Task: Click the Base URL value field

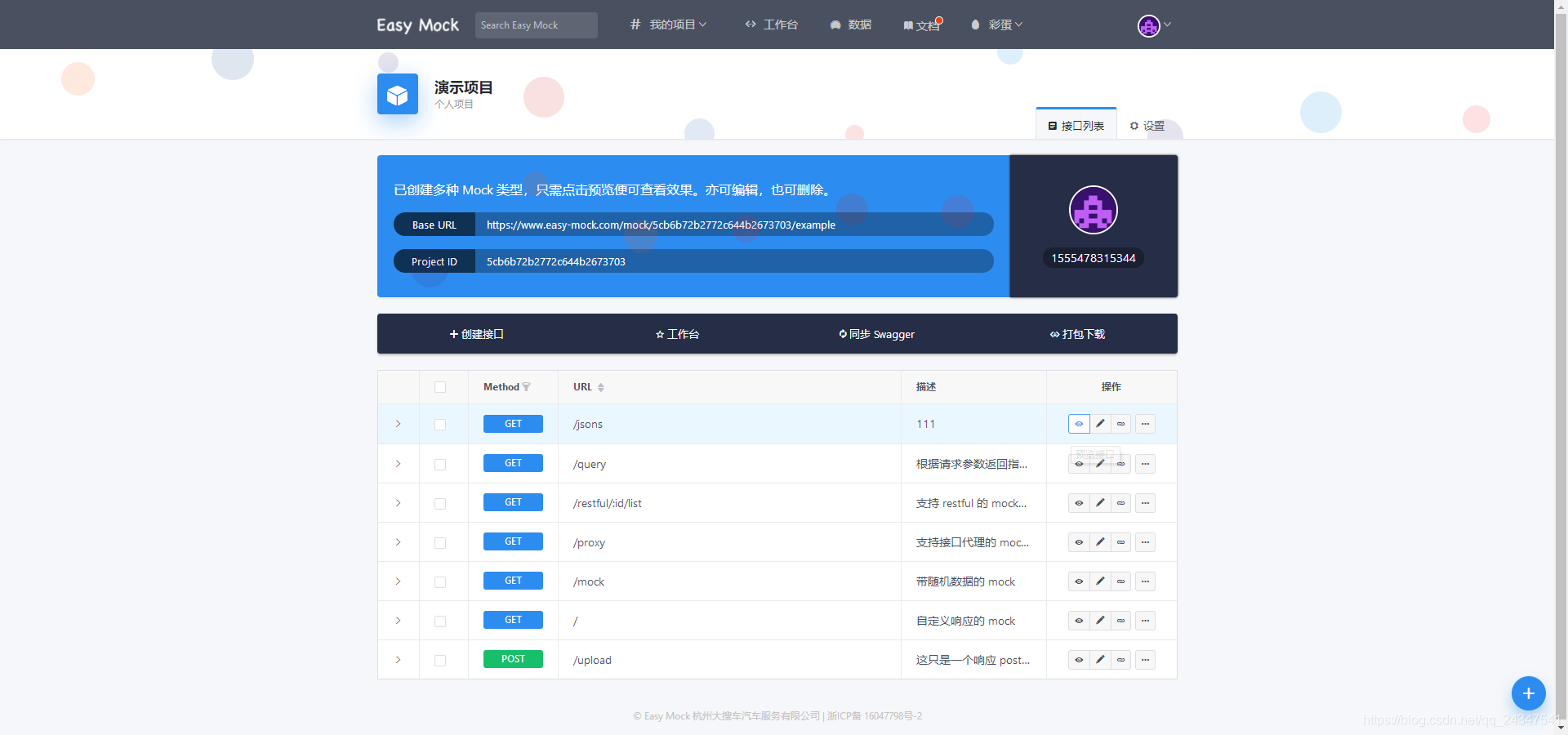Action: 734,225
